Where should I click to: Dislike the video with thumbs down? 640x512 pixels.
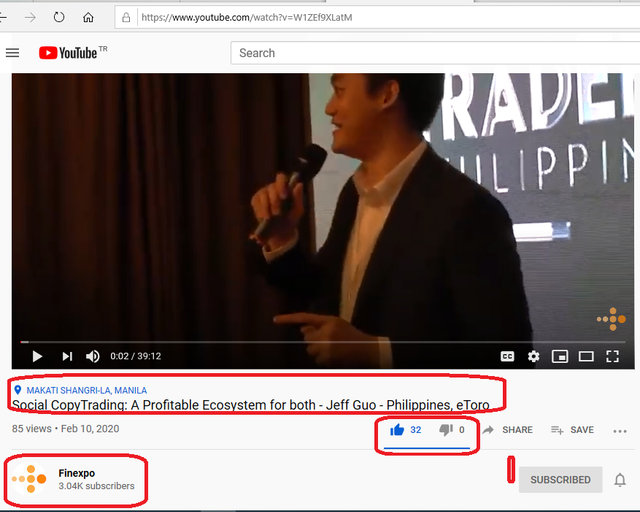tap(446, 430)
